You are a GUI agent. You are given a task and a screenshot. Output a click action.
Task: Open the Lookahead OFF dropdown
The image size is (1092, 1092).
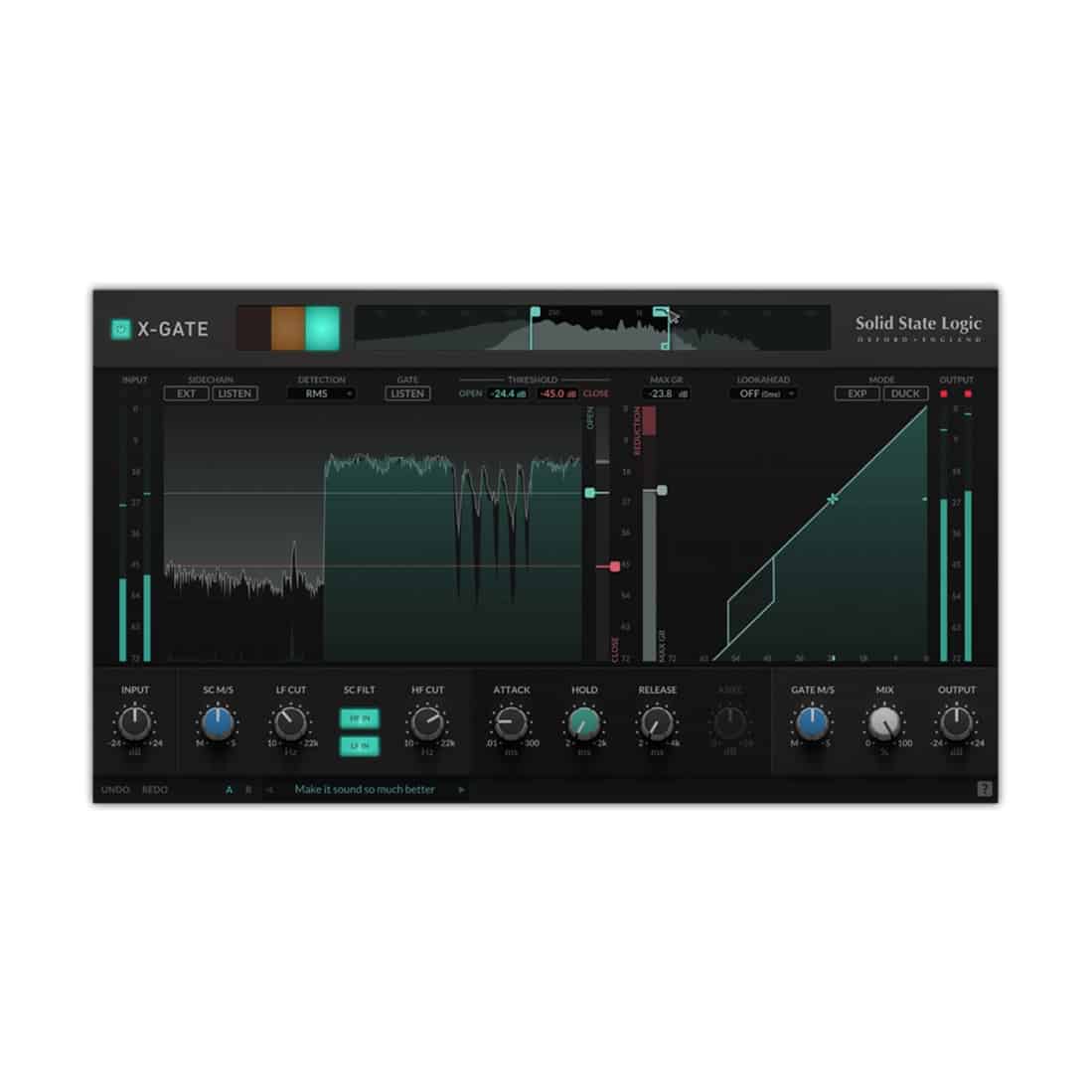[x=764, y=394]
